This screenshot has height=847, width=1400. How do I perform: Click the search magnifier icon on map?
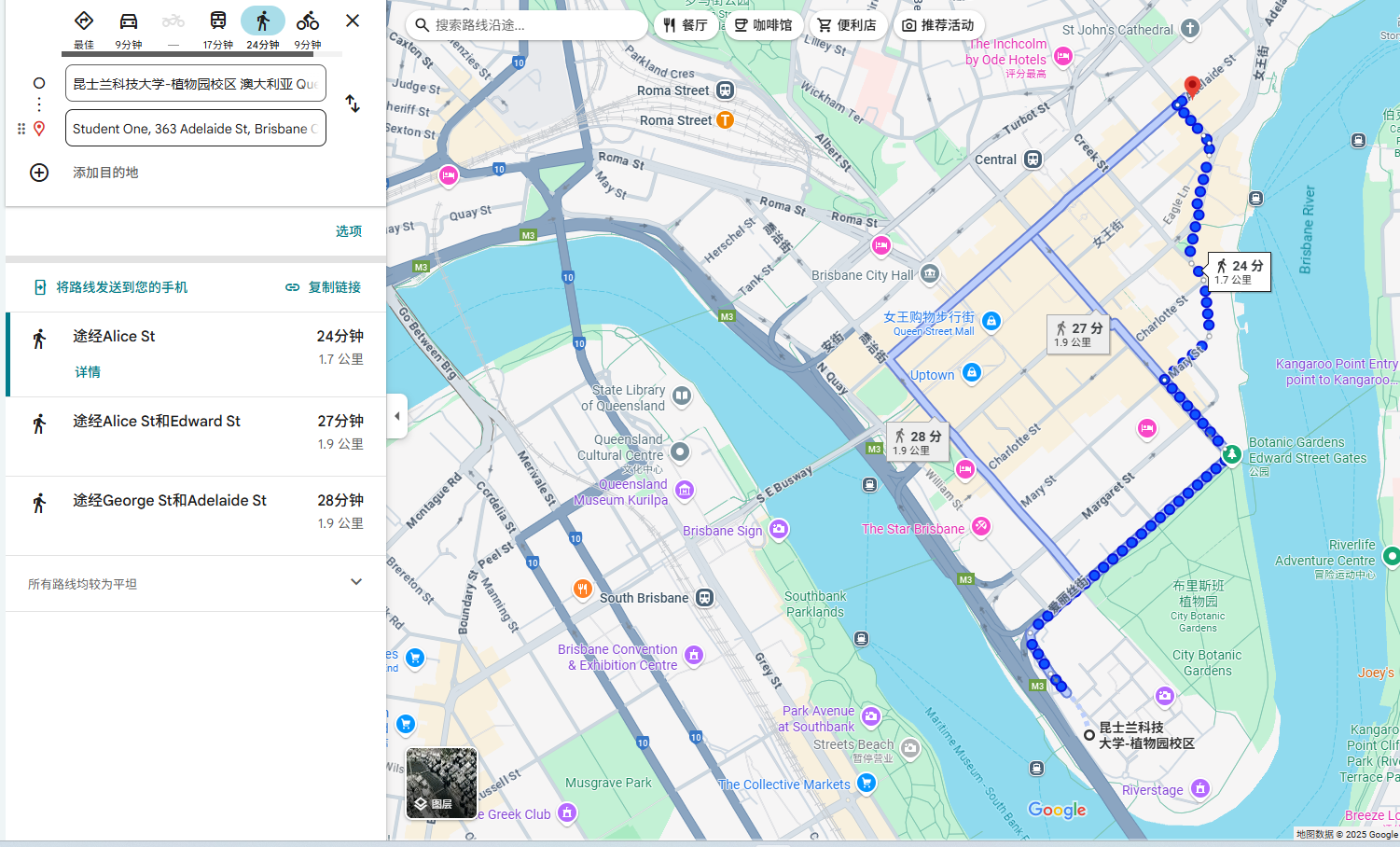423,25
